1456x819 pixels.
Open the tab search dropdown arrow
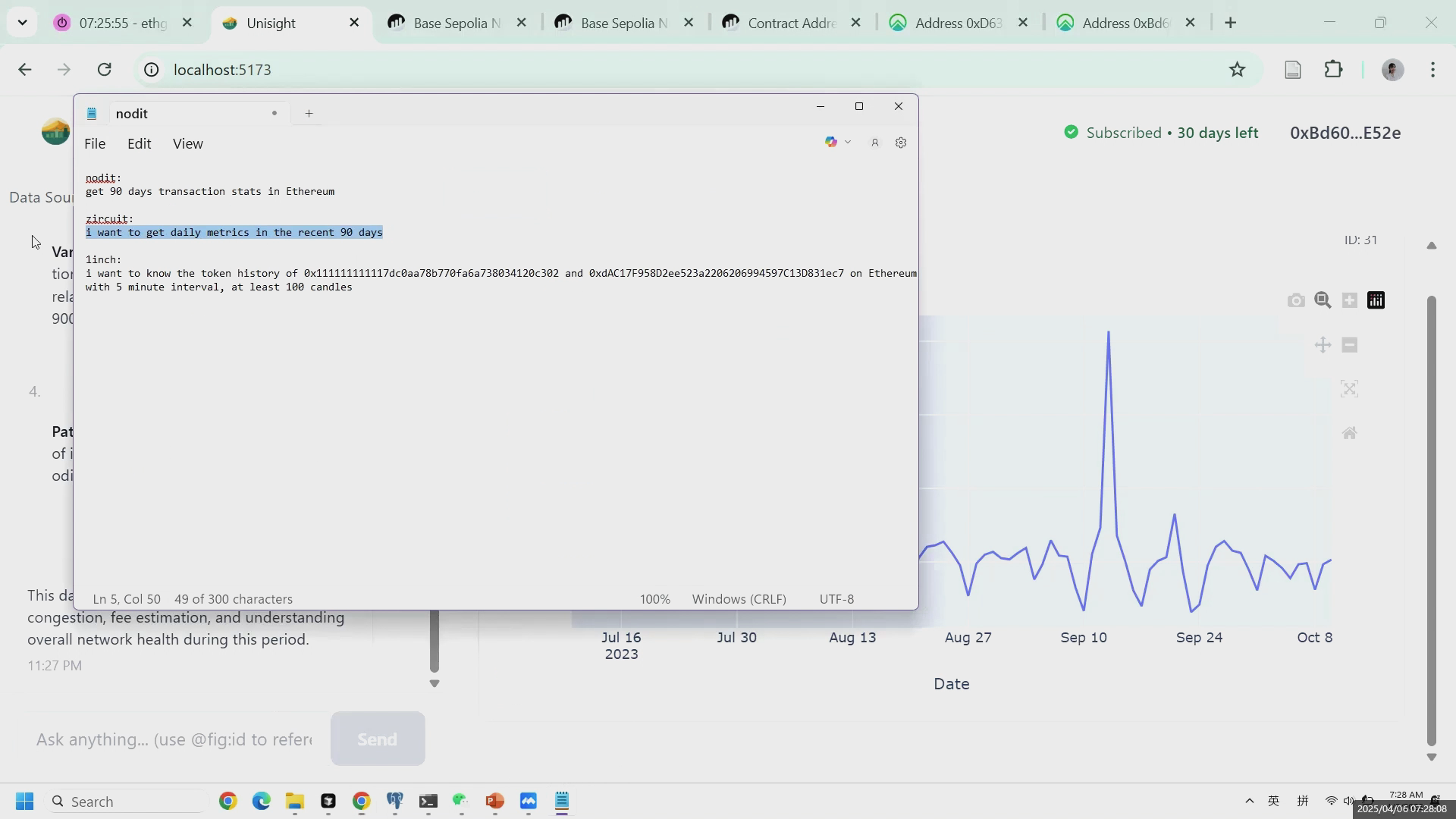coord(22,23)
